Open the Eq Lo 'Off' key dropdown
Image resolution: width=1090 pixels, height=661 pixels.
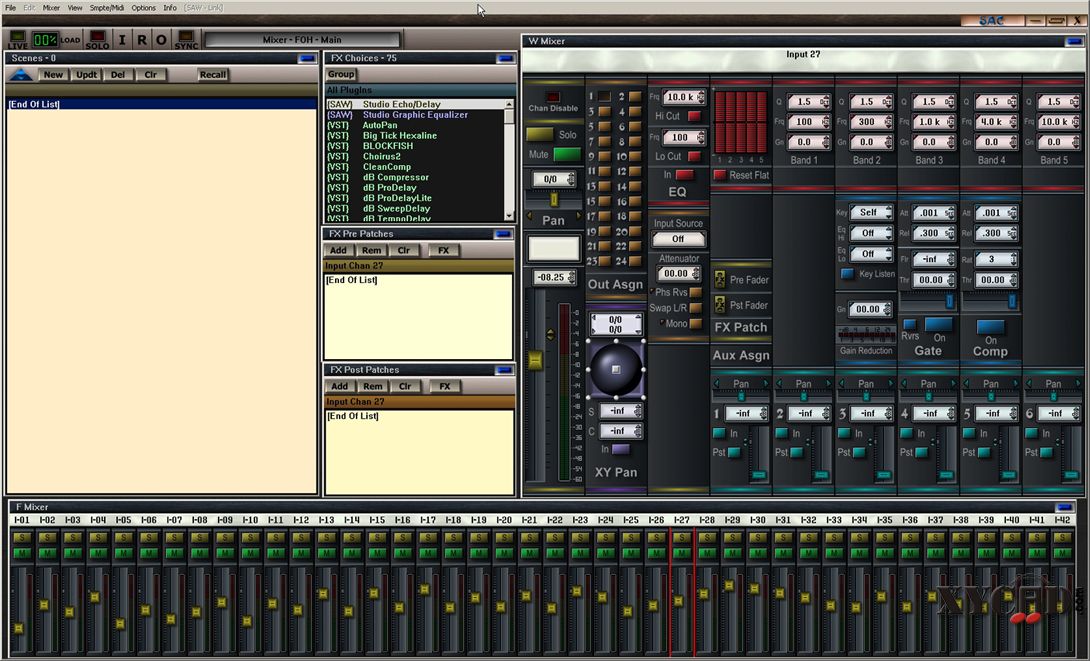(x=870, y=254)
